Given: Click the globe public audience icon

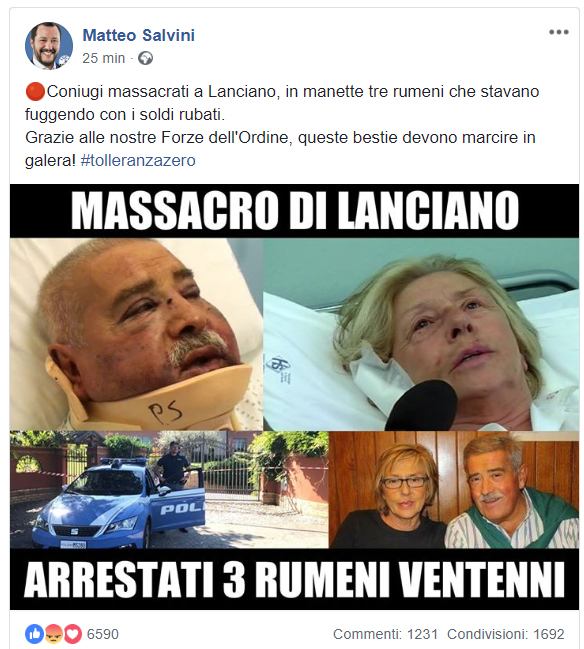Looking at the screenshot, I should point(145,58).
